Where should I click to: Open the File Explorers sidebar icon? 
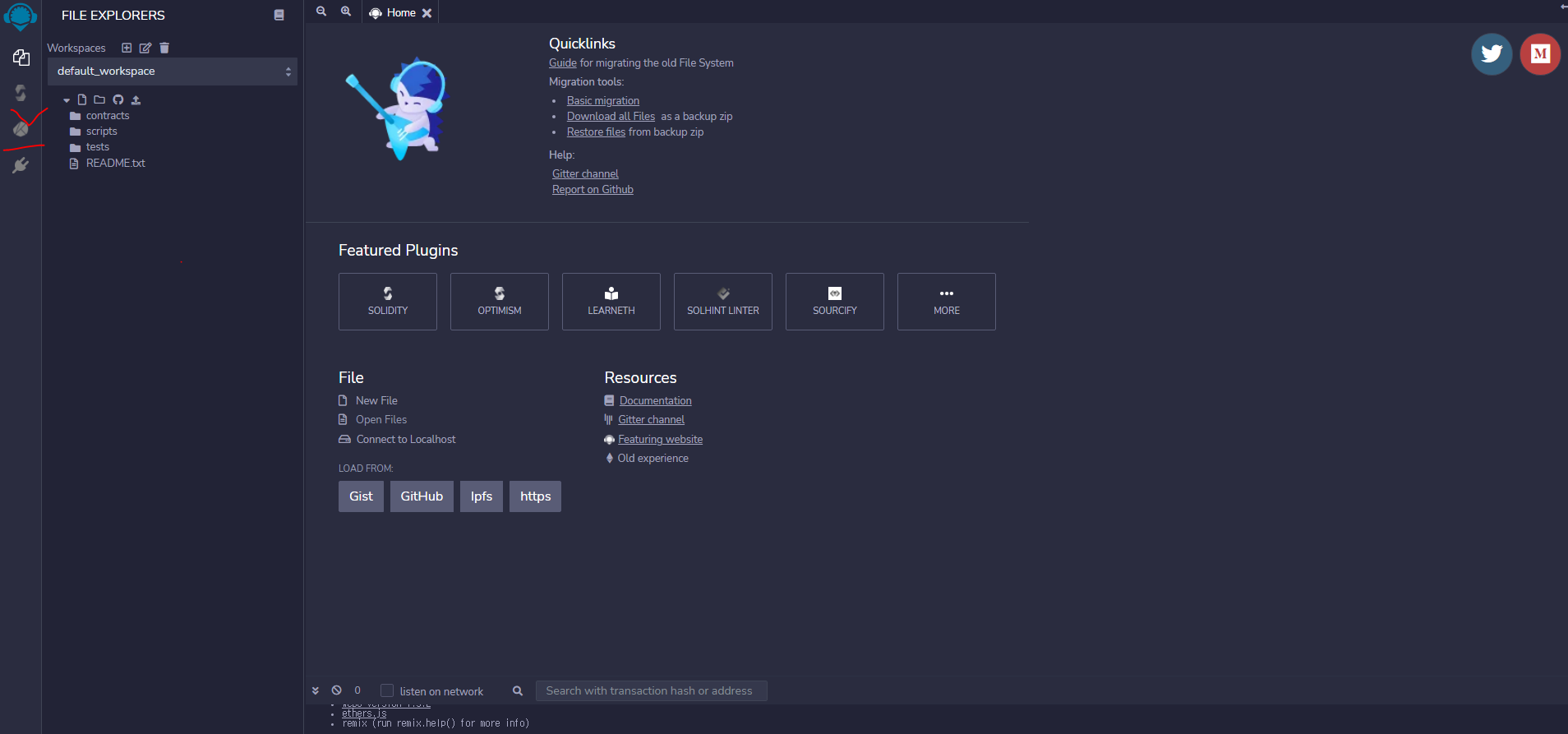point(21,58)
